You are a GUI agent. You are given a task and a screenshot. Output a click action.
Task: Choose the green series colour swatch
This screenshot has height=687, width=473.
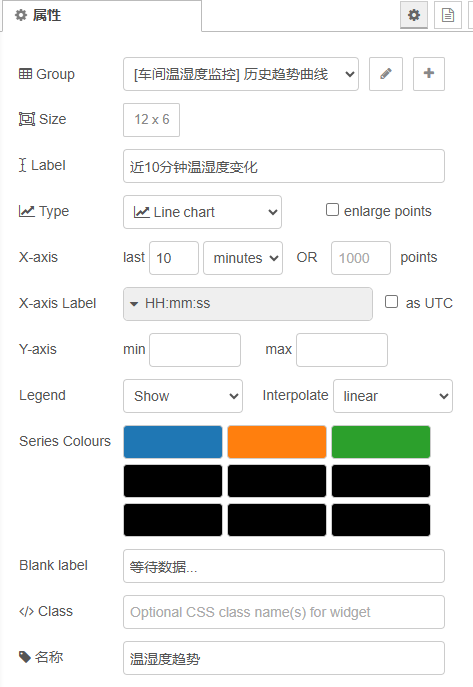(381, 442)
